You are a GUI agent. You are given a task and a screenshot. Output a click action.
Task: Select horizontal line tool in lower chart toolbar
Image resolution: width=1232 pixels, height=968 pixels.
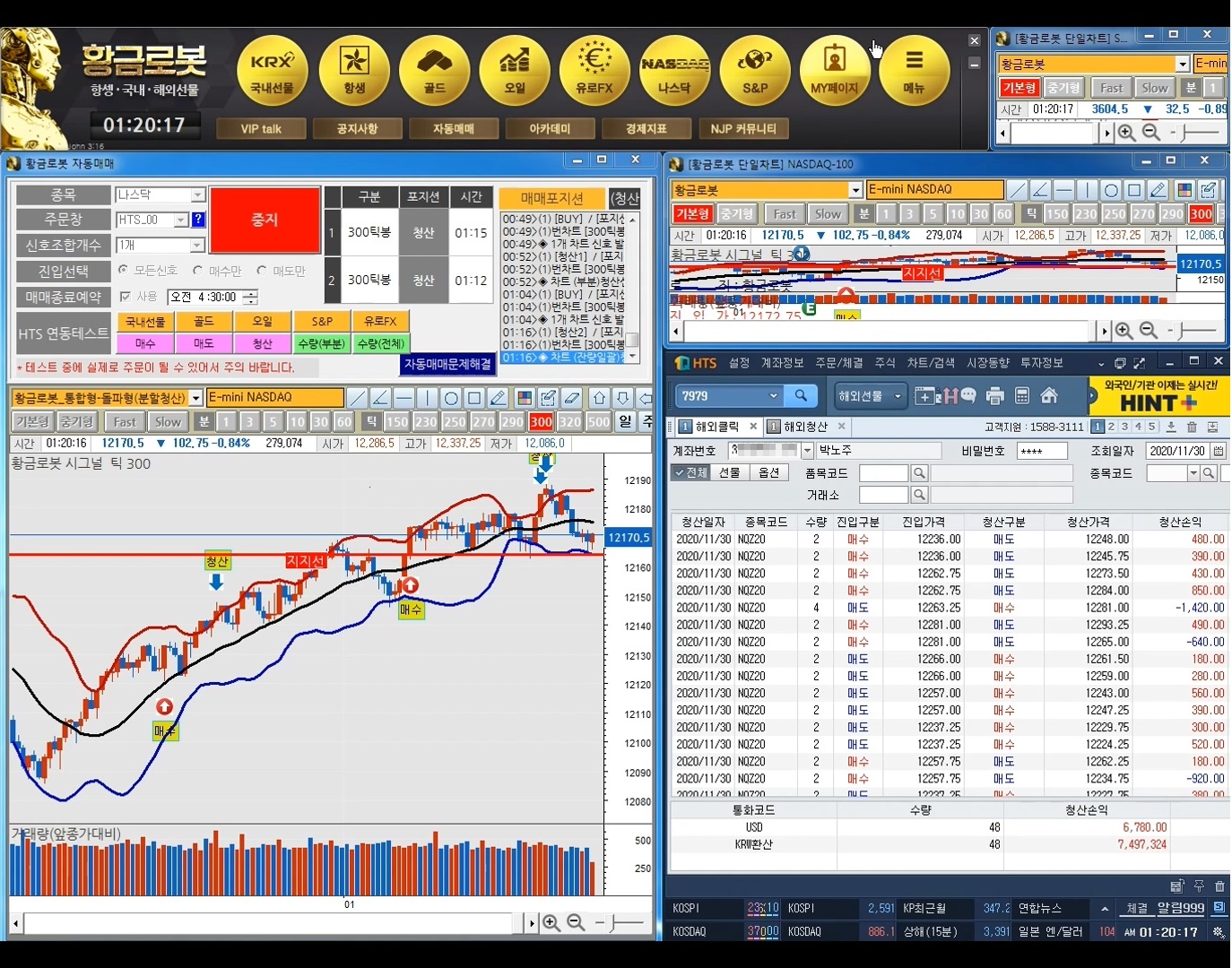click(x=403, y=398)
